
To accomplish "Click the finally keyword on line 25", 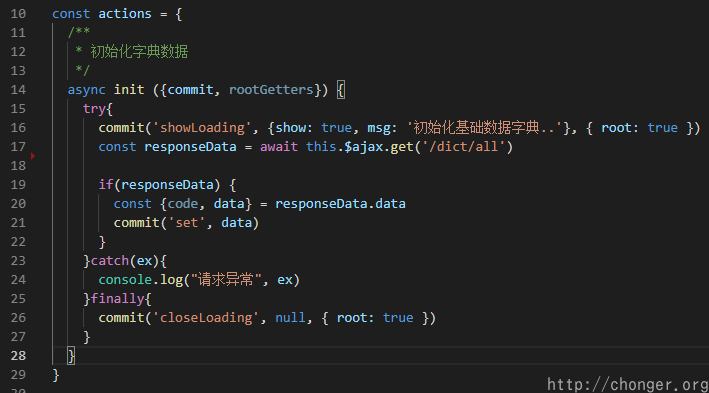I will [118, 299].
